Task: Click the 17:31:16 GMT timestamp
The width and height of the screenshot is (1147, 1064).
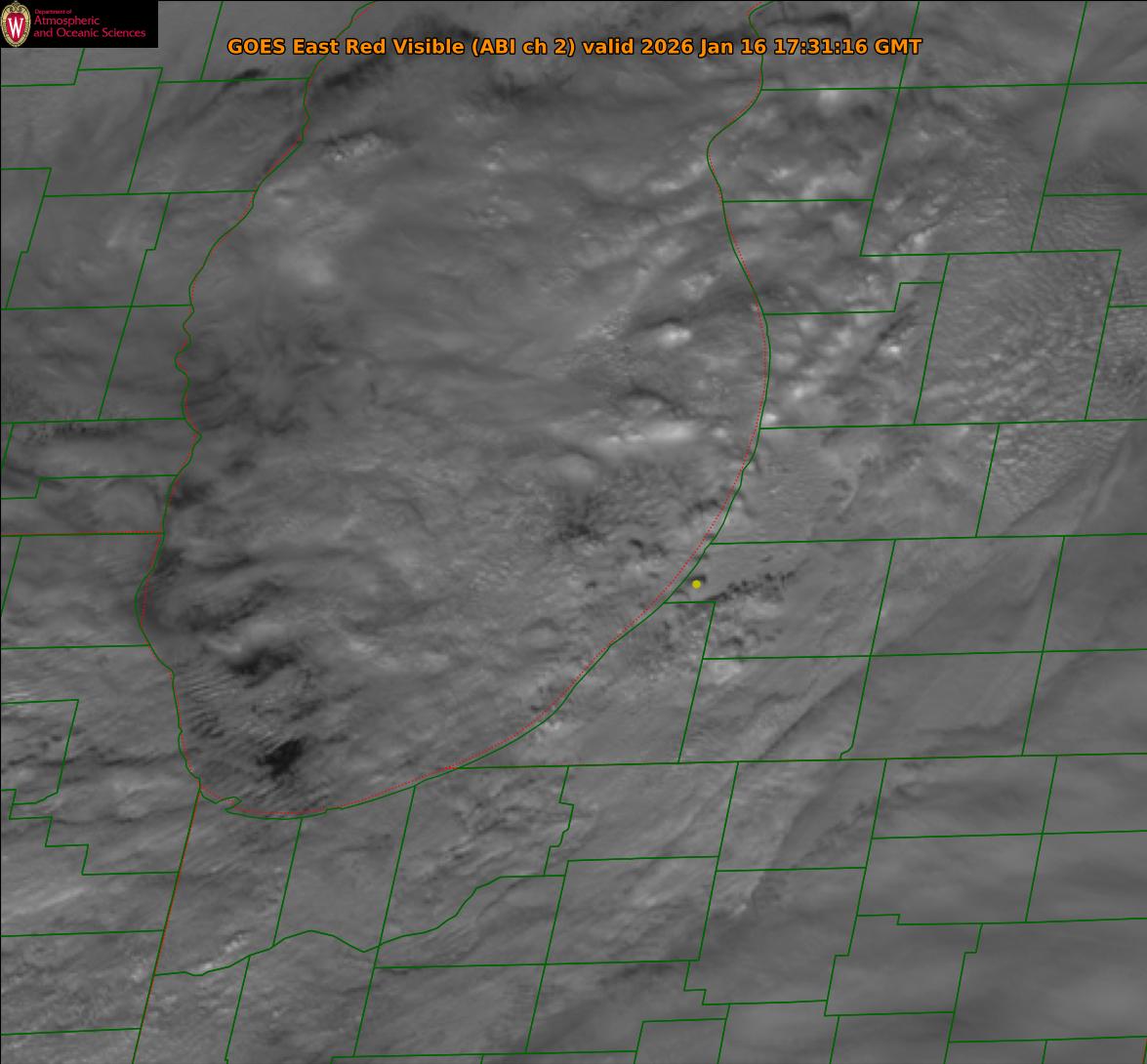Action: [846, 47]
